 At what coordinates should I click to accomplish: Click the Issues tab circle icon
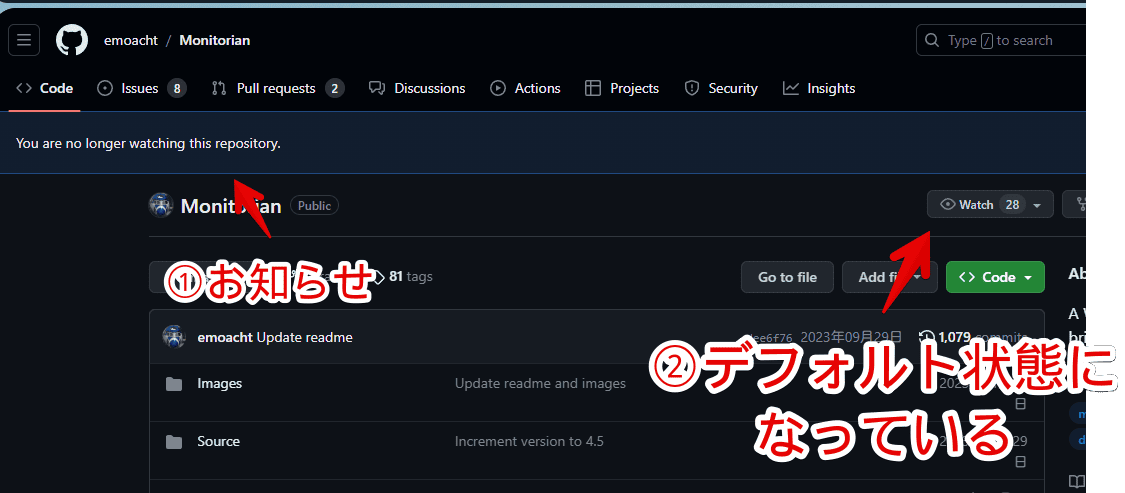[105, 88]
